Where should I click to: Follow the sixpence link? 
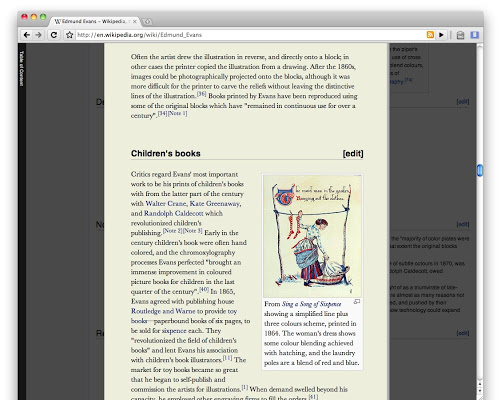tap(174, 331)
